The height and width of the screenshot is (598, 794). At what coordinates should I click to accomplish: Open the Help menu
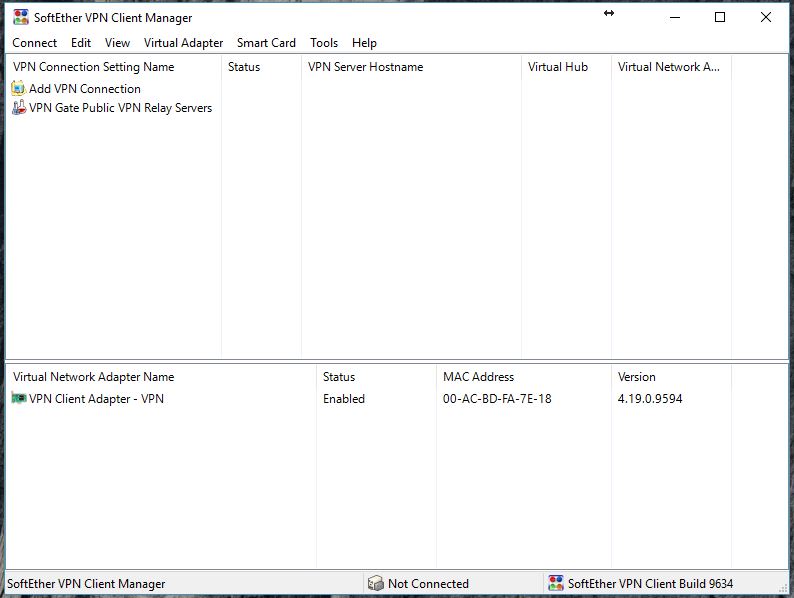pos(364,43)
